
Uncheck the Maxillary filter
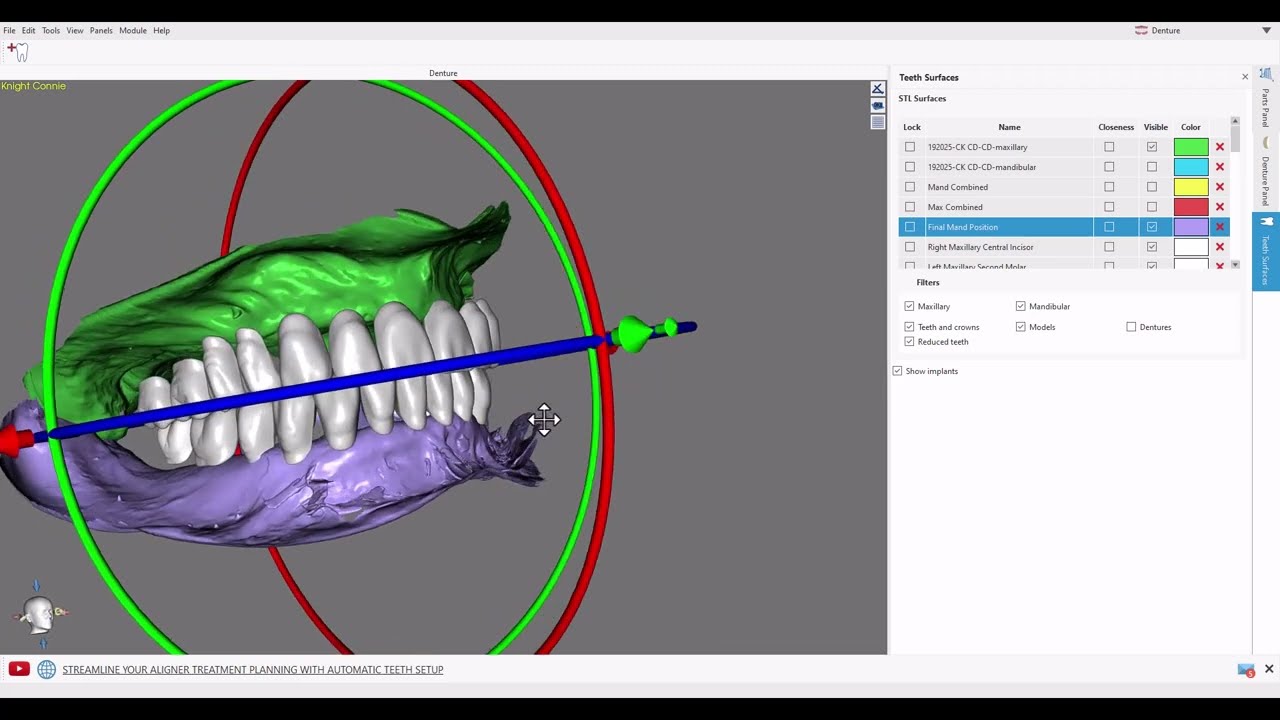(909, 306)
